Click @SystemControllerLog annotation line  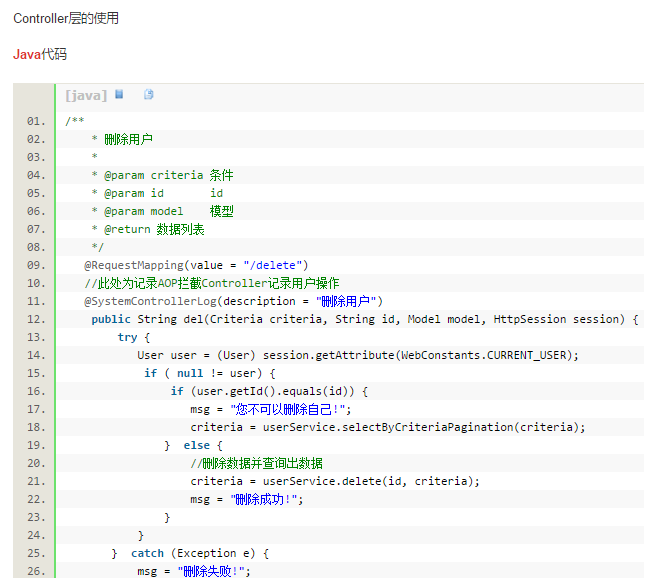pyautogui.click(x=233, y=301)
